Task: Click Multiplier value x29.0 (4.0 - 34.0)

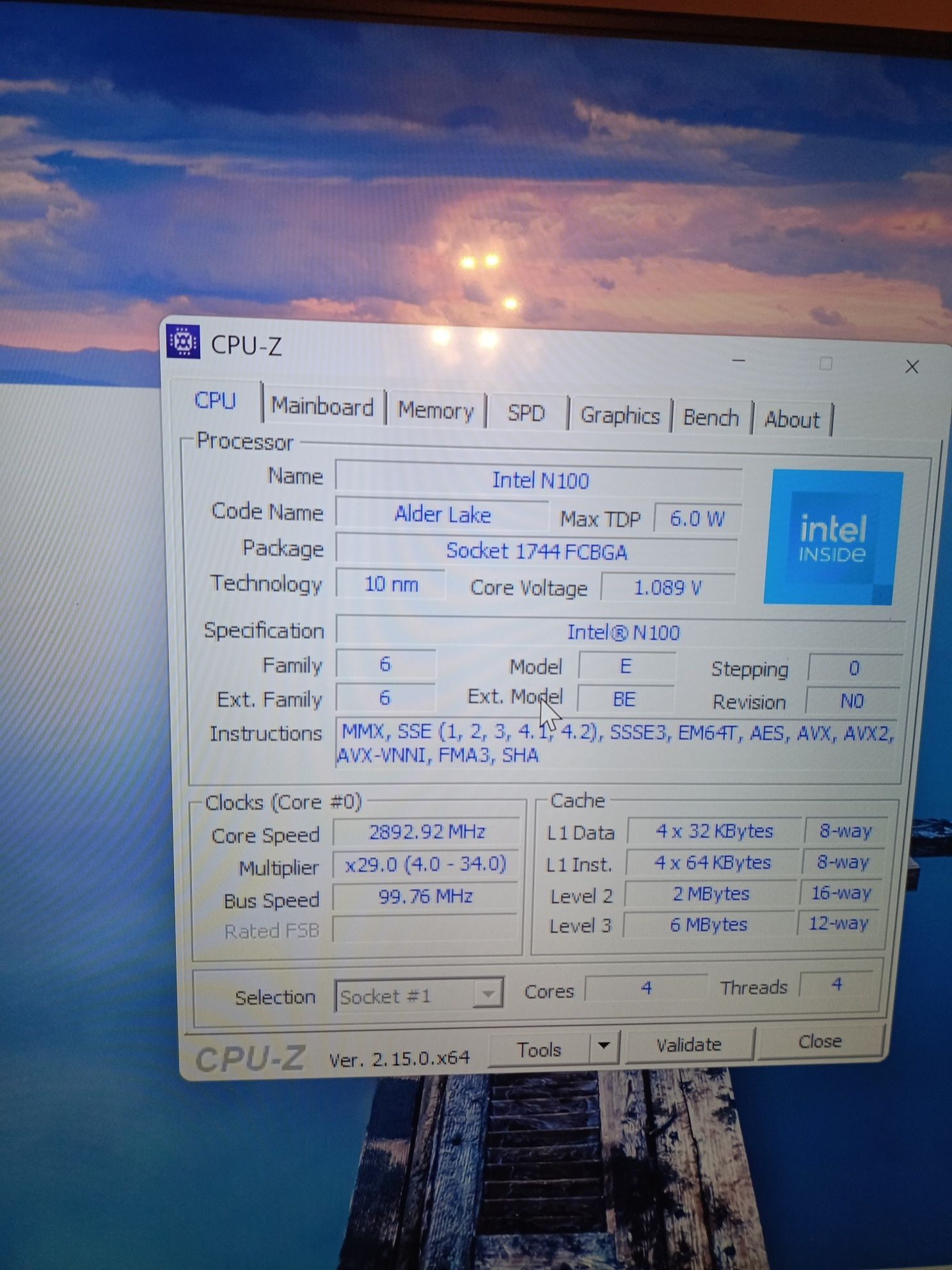Action: coord(425,864)
